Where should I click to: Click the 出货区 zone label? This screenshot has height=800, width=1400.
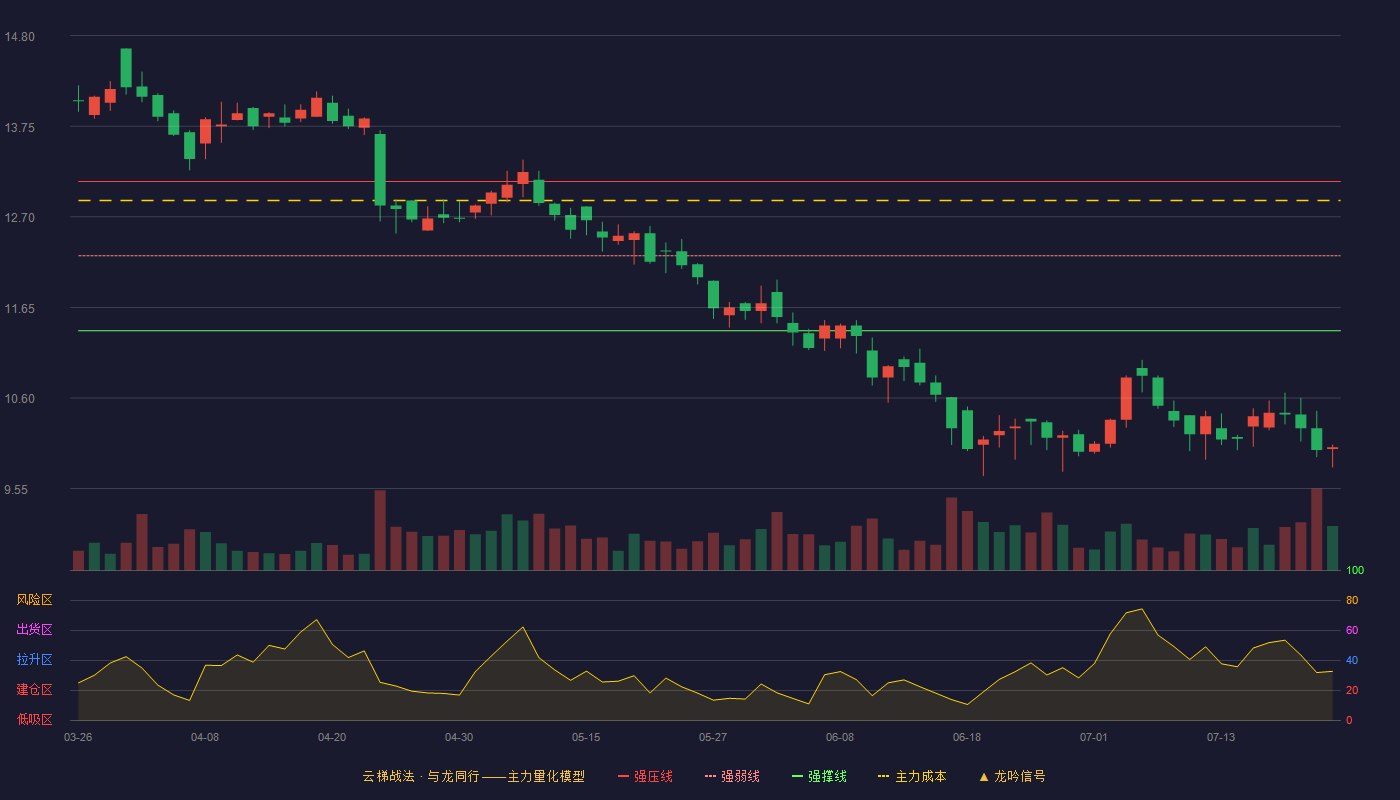34,630
